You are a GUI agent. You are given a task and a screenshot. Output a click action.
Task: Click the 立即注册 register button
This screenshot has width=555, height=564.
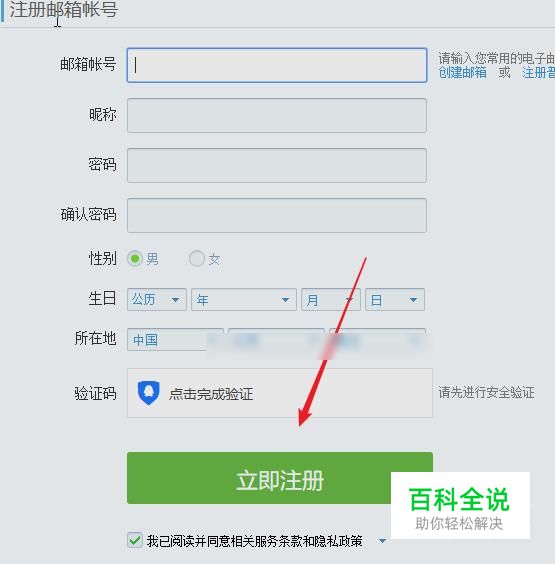pos(279,478)
